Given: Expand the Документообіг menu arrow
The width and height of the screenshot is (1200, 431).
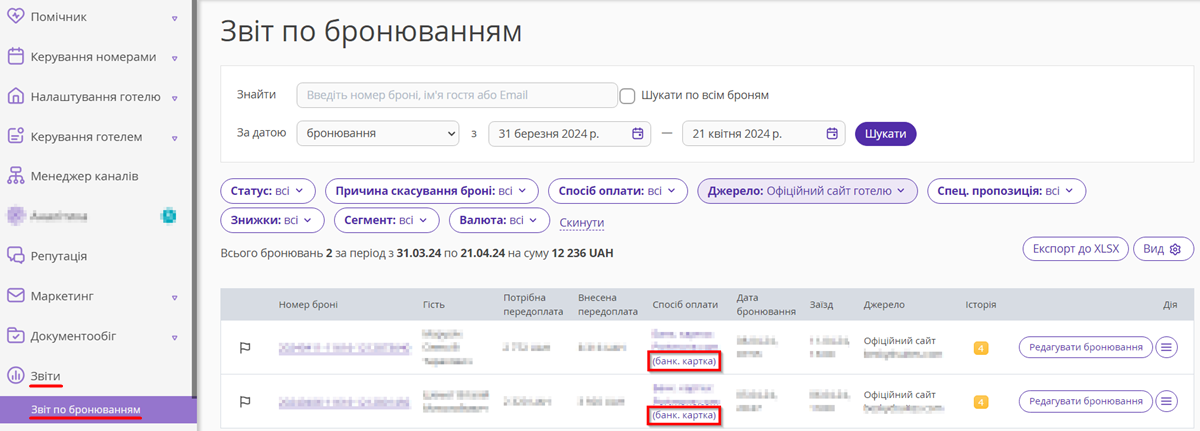Looking at the screenshot, I should point(175,336).
